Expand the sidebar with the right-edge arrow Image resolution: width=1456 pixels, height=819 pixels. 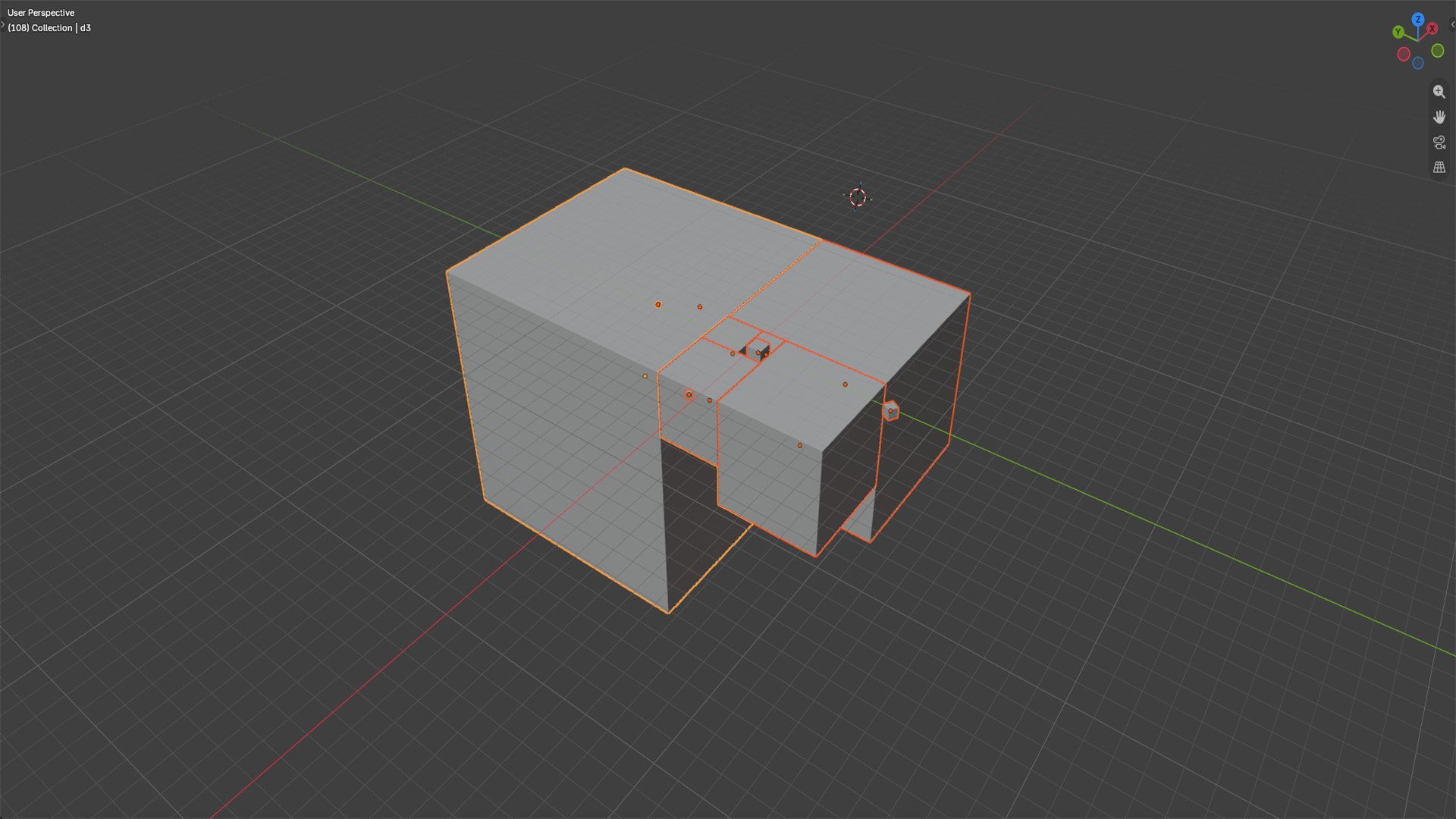tap(1452, 24)
